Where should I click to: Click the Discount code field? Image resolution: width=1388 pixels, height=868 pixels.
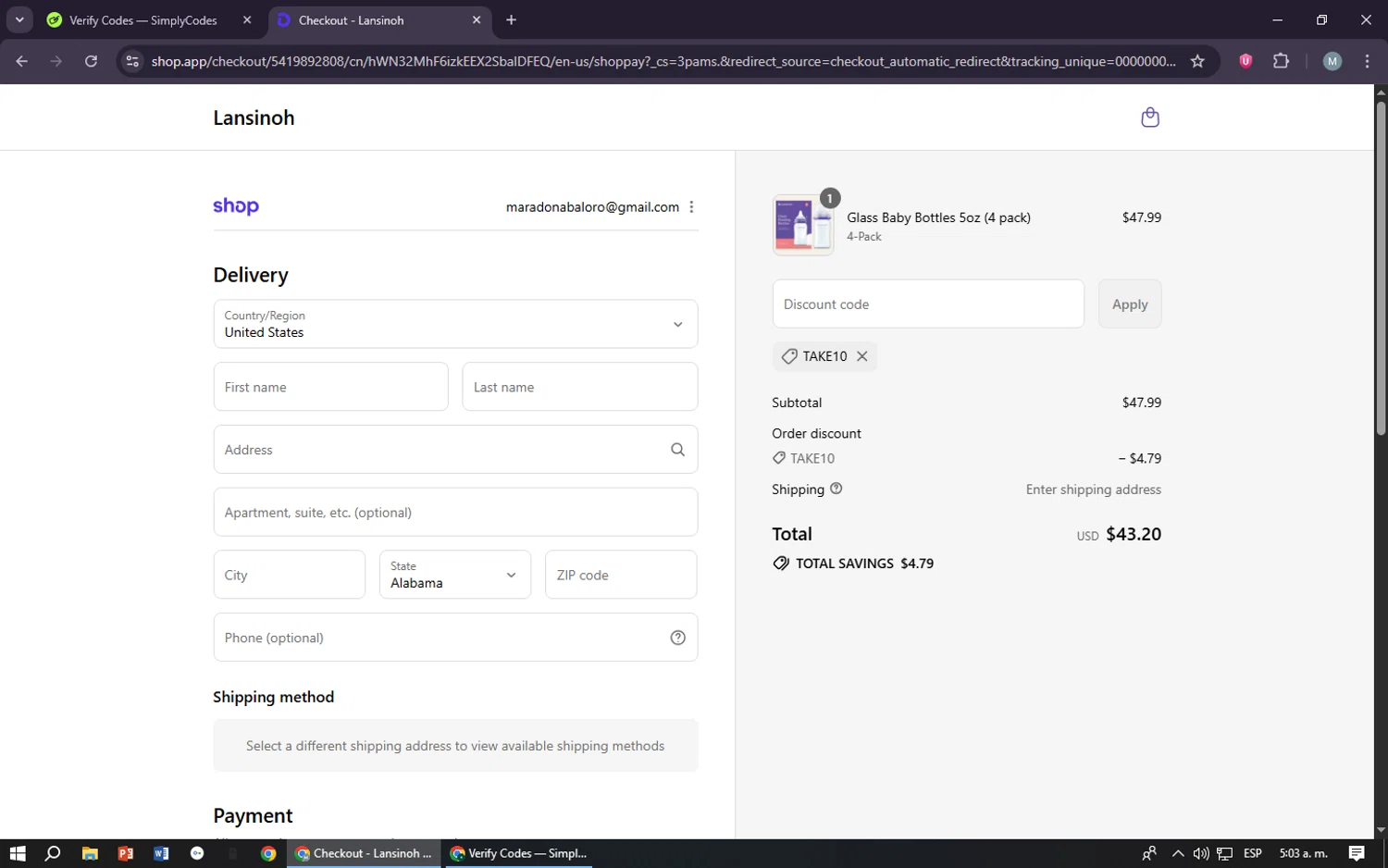point(928,304)
